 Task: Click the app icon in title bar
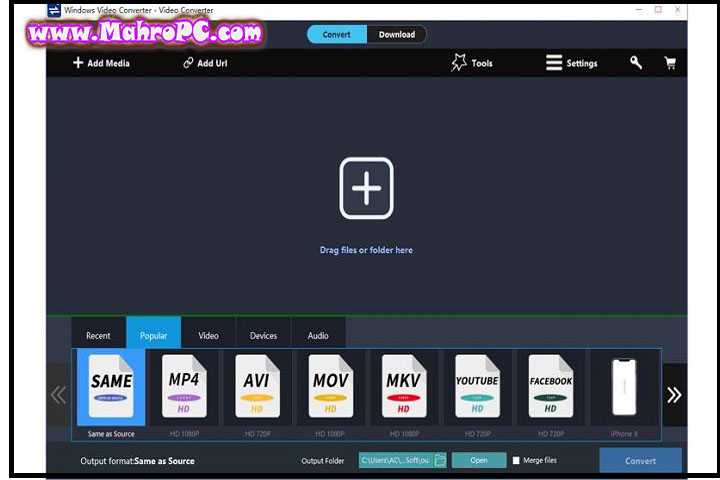click(x=54, y=10)
